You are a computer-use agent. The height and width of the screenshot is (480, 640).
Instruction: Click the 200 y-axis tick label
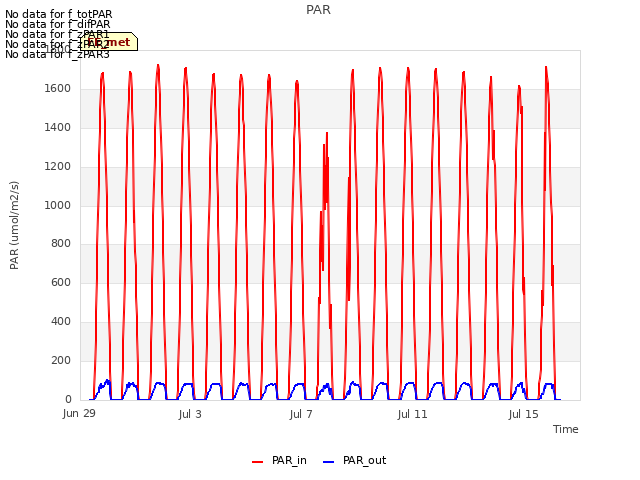[61, 360]
